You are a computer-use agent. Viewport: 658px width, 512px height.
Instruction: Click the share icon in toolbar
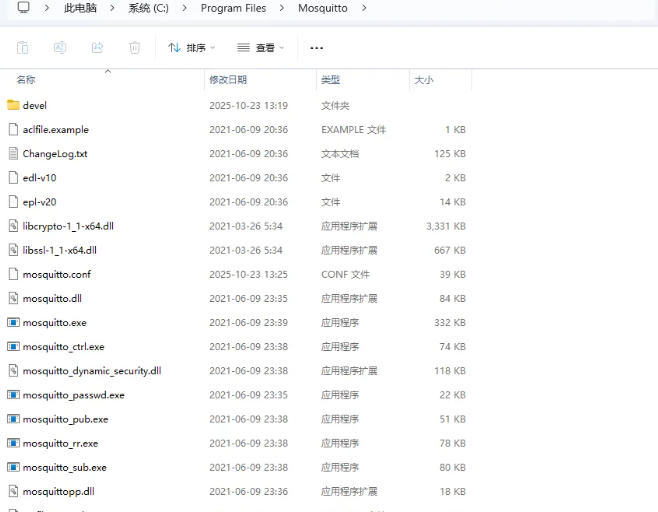tap(97, 47)
